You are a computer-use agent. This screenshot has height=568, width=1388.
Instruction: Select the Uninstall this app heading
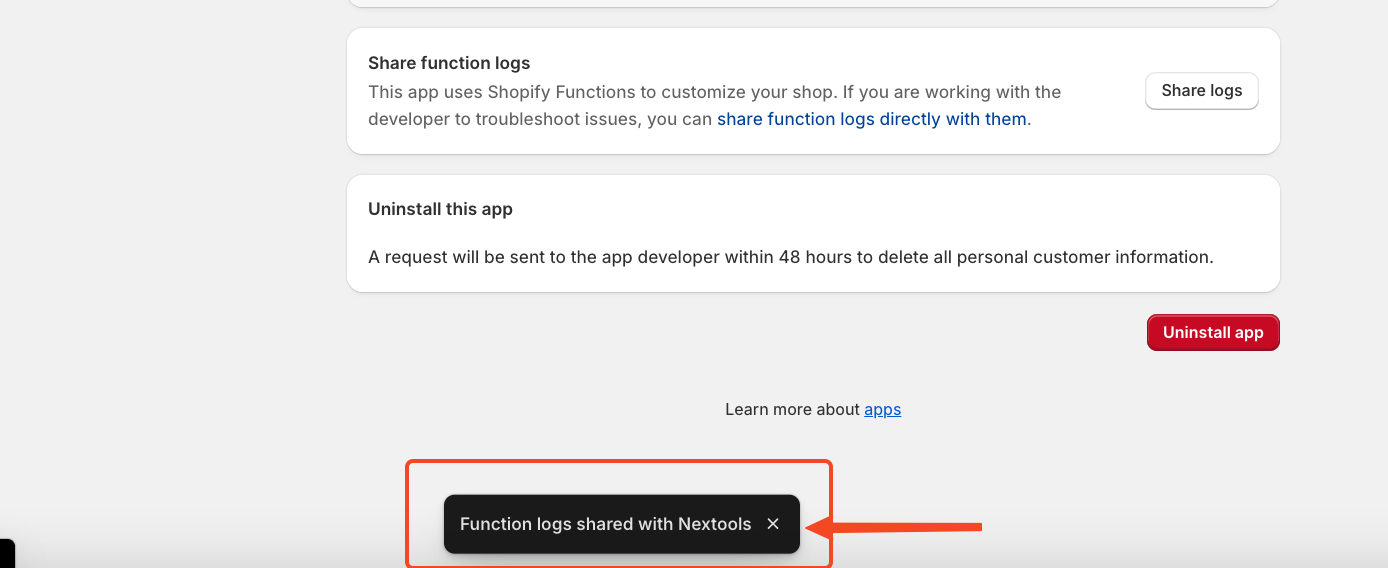coord(440,209)
